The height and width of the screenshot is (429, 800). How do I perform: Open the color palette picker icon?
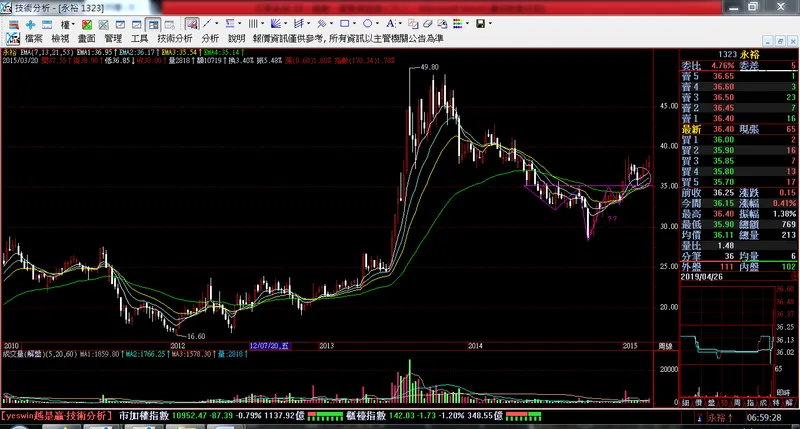click(457, 24)
